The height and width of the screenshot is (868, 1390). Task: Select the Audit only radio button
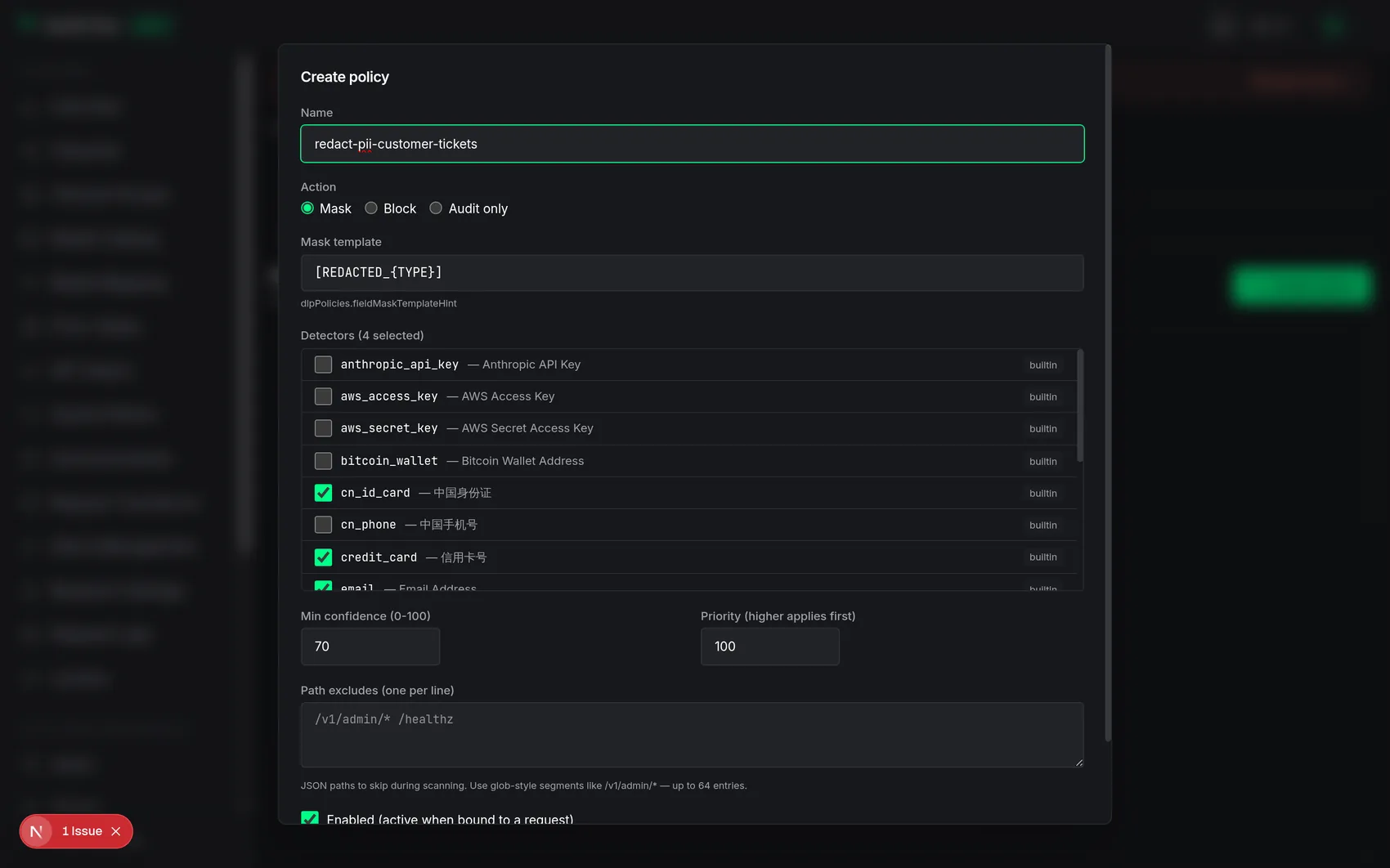(x=436, y=208)
